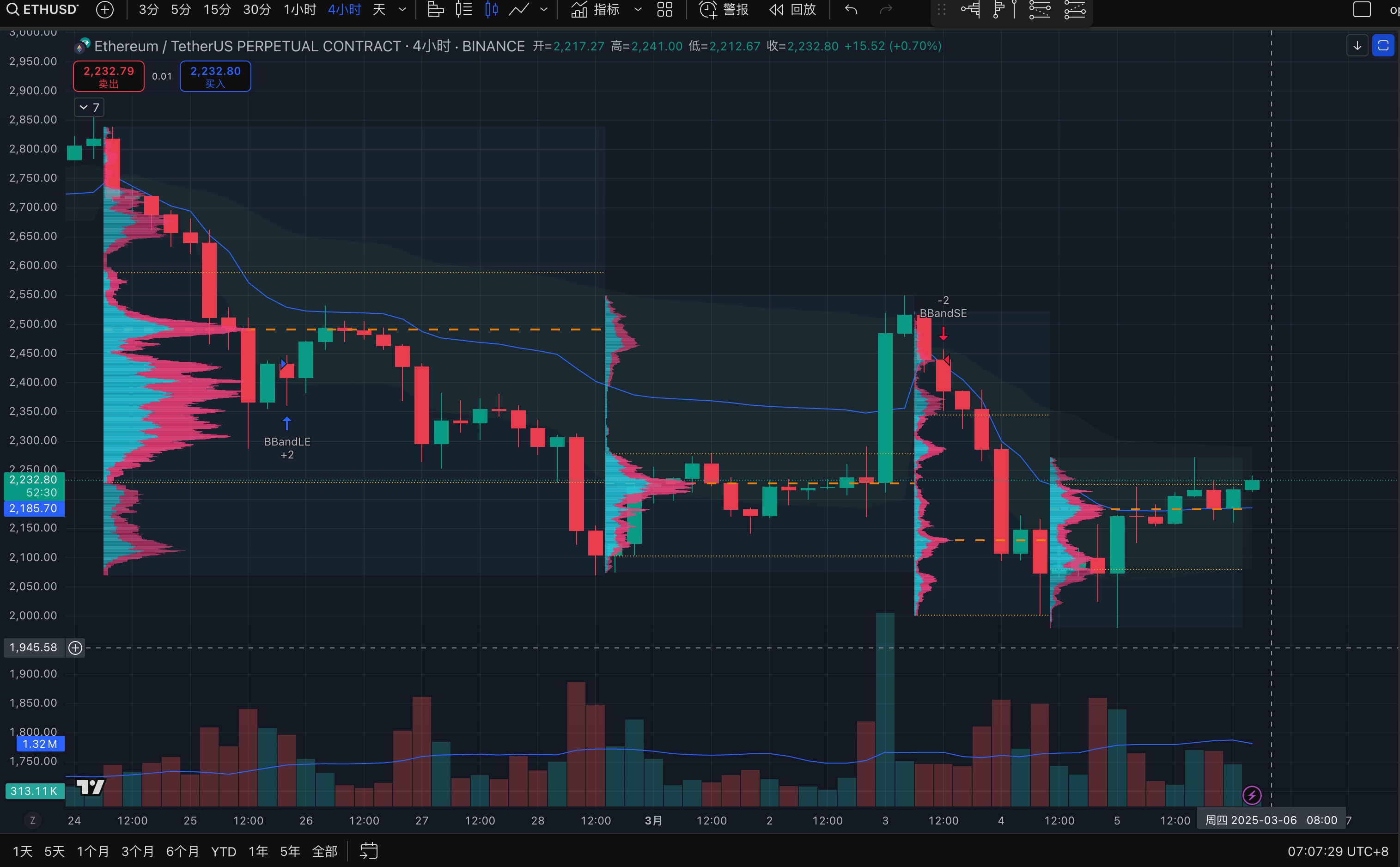
Task: Toggle the Z timezone button at bottom left
Action: (x=33, y=821)
